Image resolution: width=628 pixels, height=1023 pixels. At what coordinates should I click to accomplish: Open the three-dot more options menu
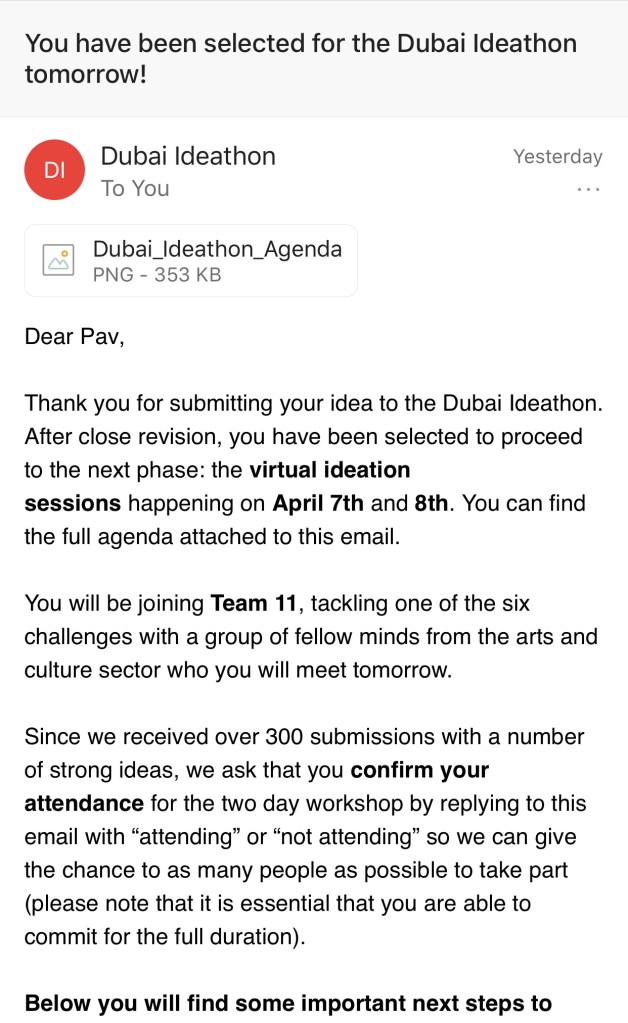589,189
